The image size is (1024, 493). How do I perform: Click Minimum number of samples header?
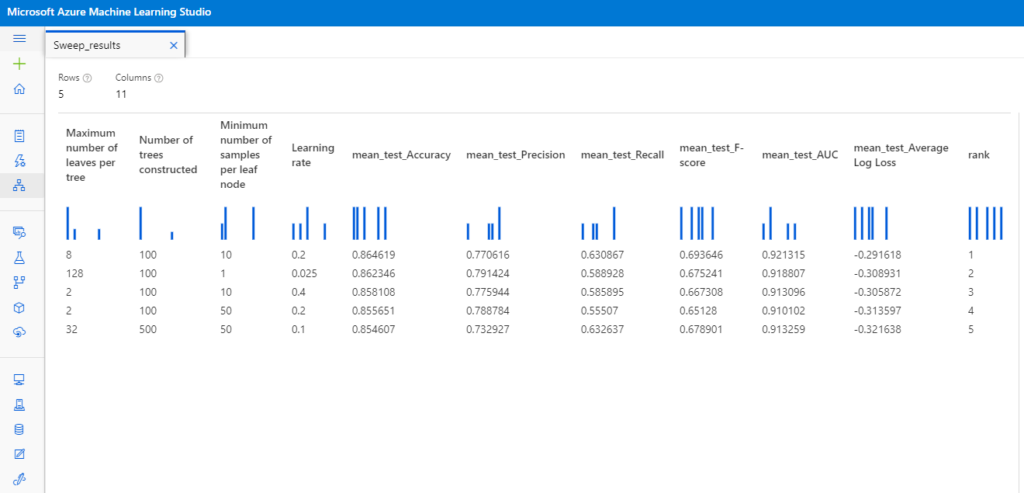click(x=246, y=155)
